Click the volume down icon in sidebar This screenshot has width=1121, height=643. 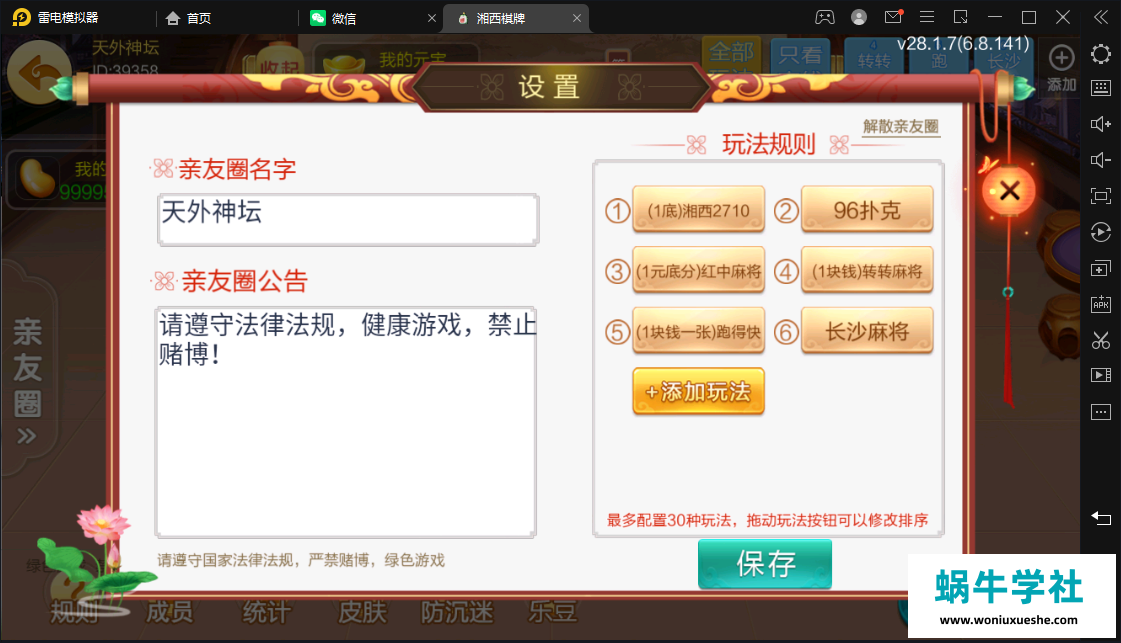(x=1100, y=159)
